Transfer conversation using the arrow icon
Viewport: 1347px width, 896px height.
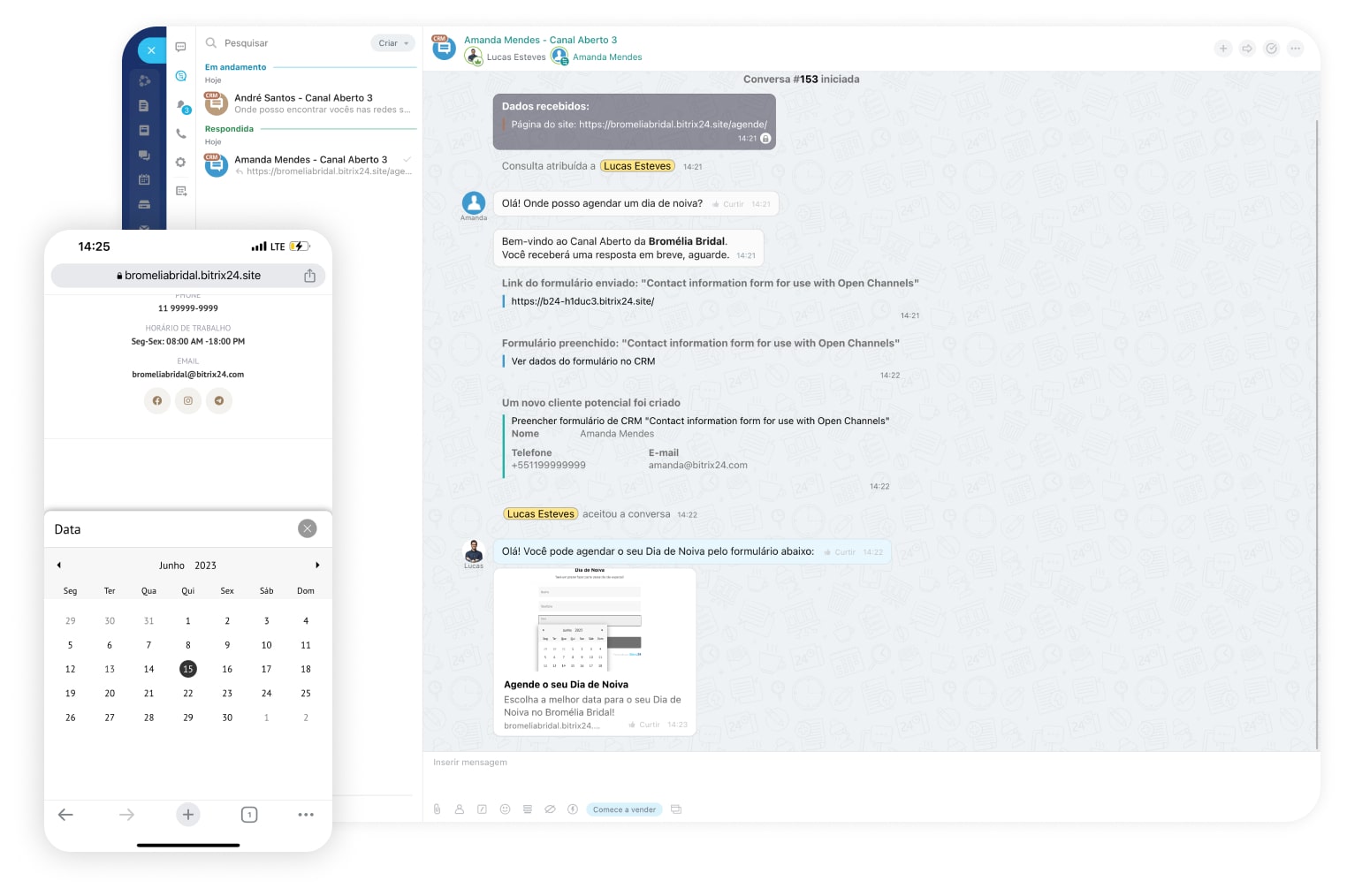tap(1247, 49)
